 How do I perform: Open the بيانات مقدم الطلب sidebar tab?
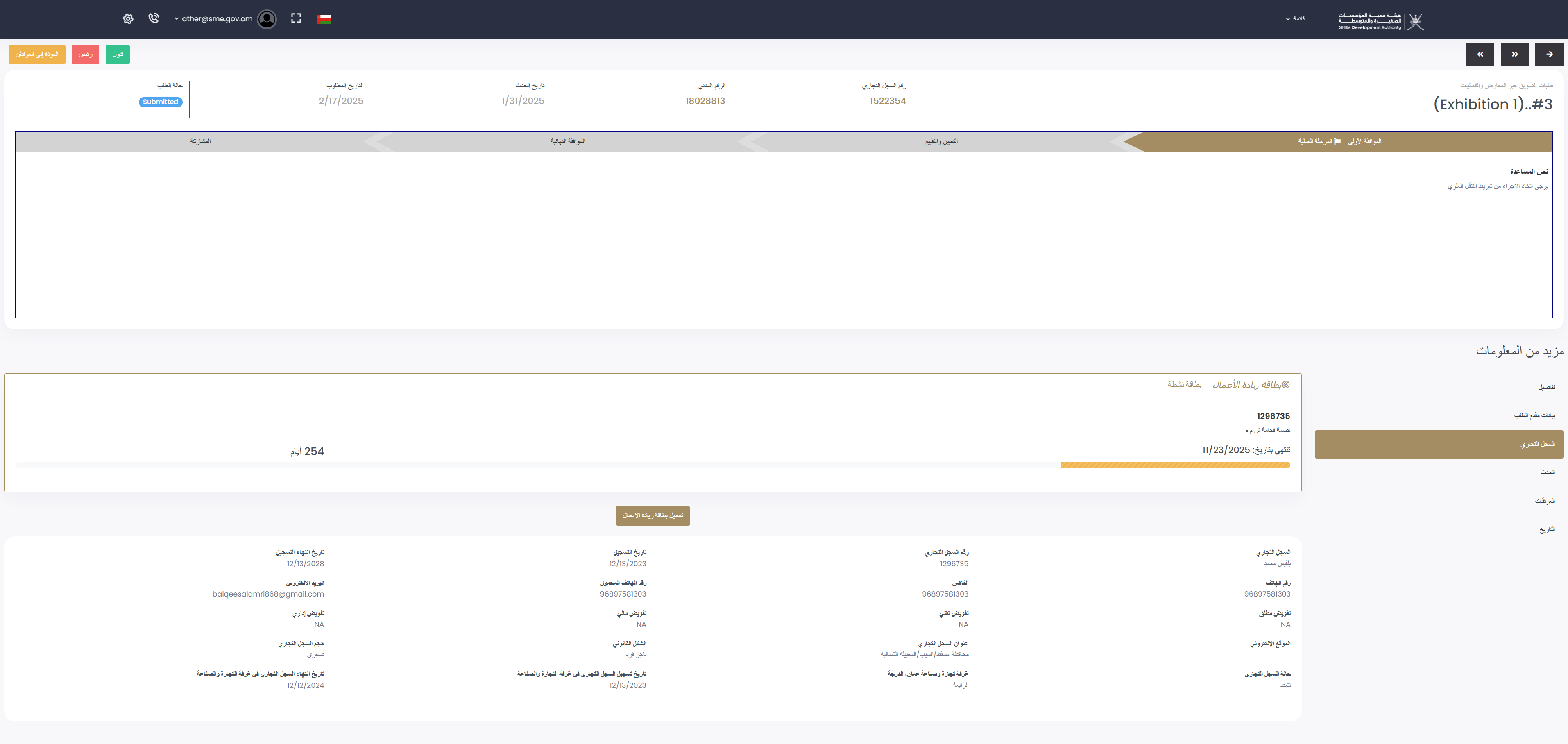(x=1534, y=415)
